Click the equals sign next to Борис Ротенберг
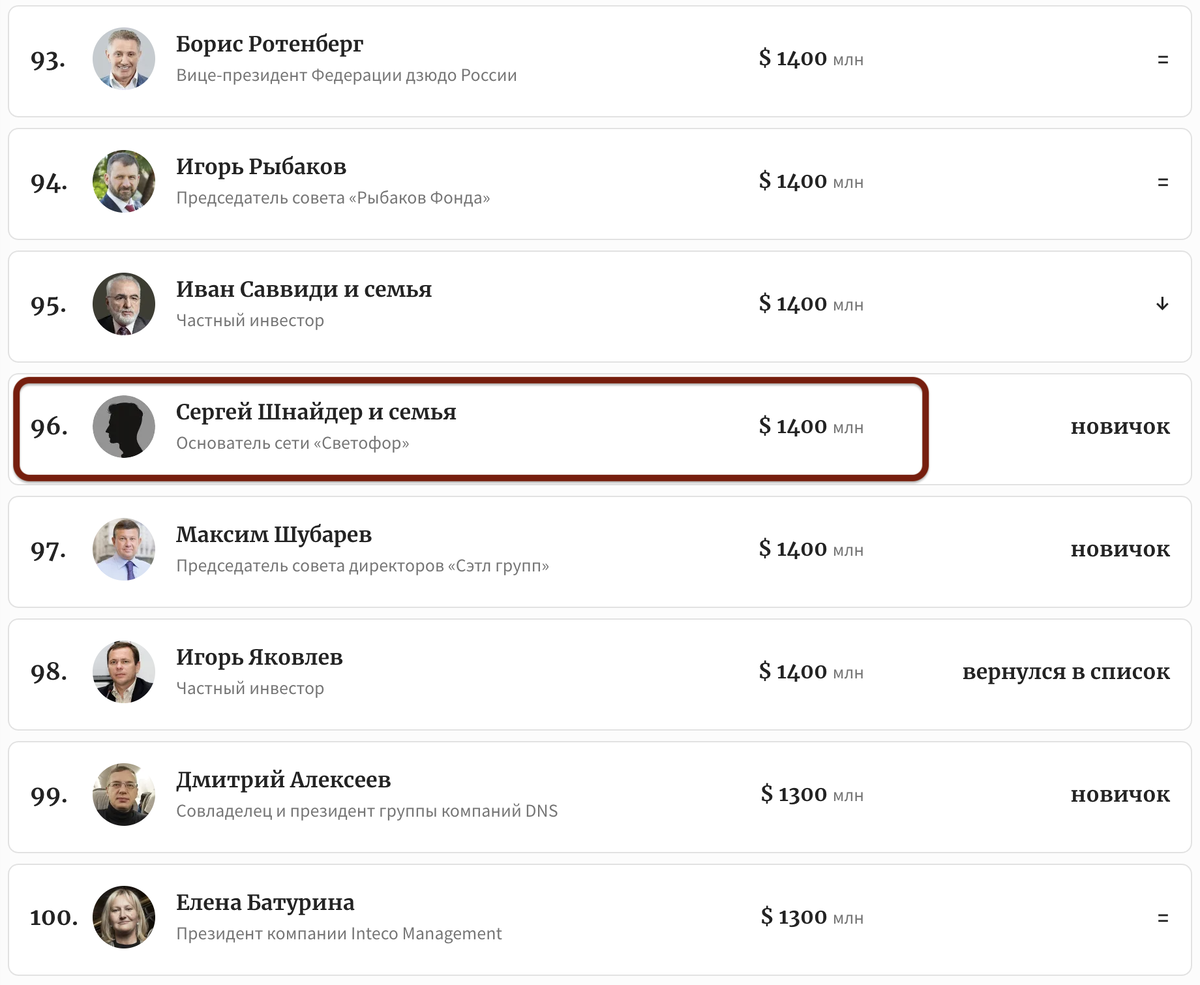 pyautogui.click(x=1163, y=59)
